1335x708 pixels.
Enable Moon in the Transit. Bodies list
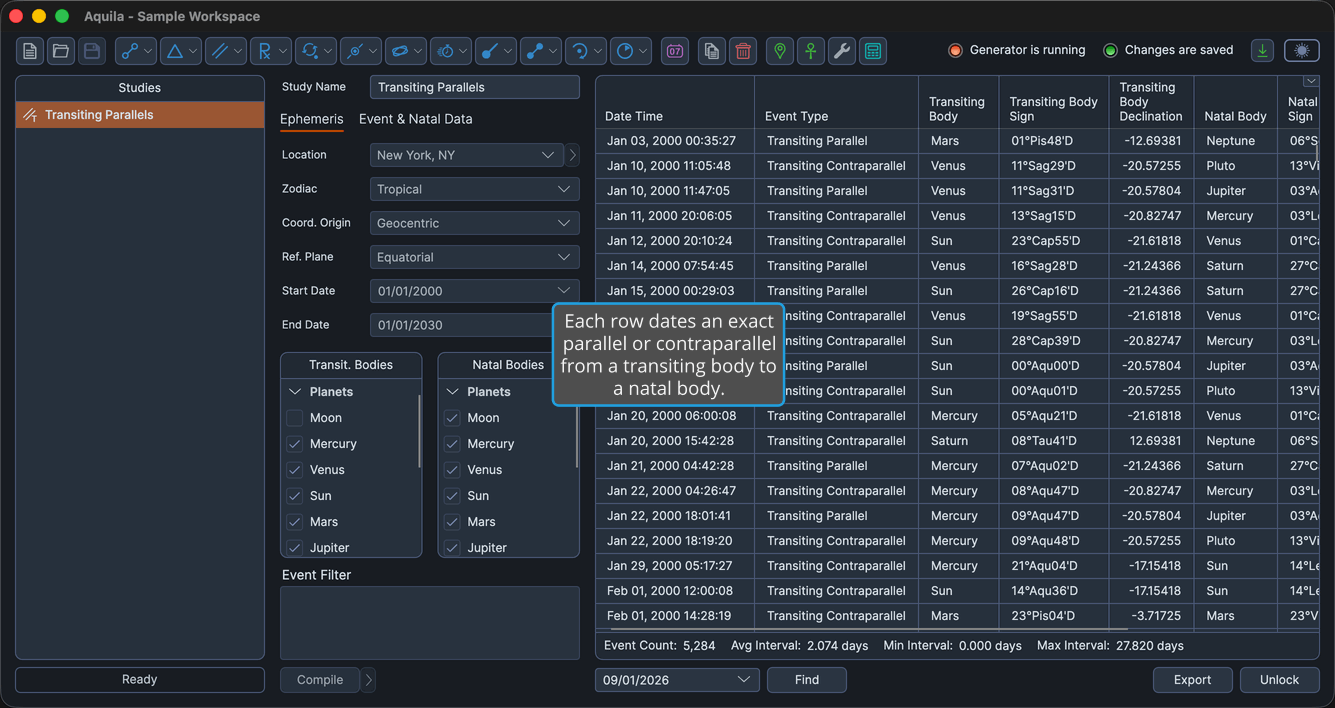pos(295,418)
